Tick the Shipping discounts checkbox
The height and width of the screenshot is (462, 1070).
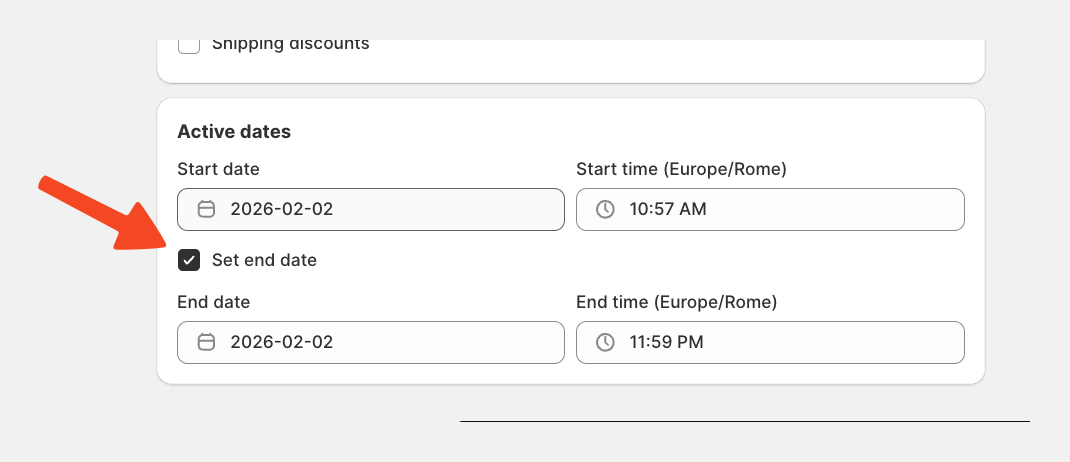(x=189, y=45)
